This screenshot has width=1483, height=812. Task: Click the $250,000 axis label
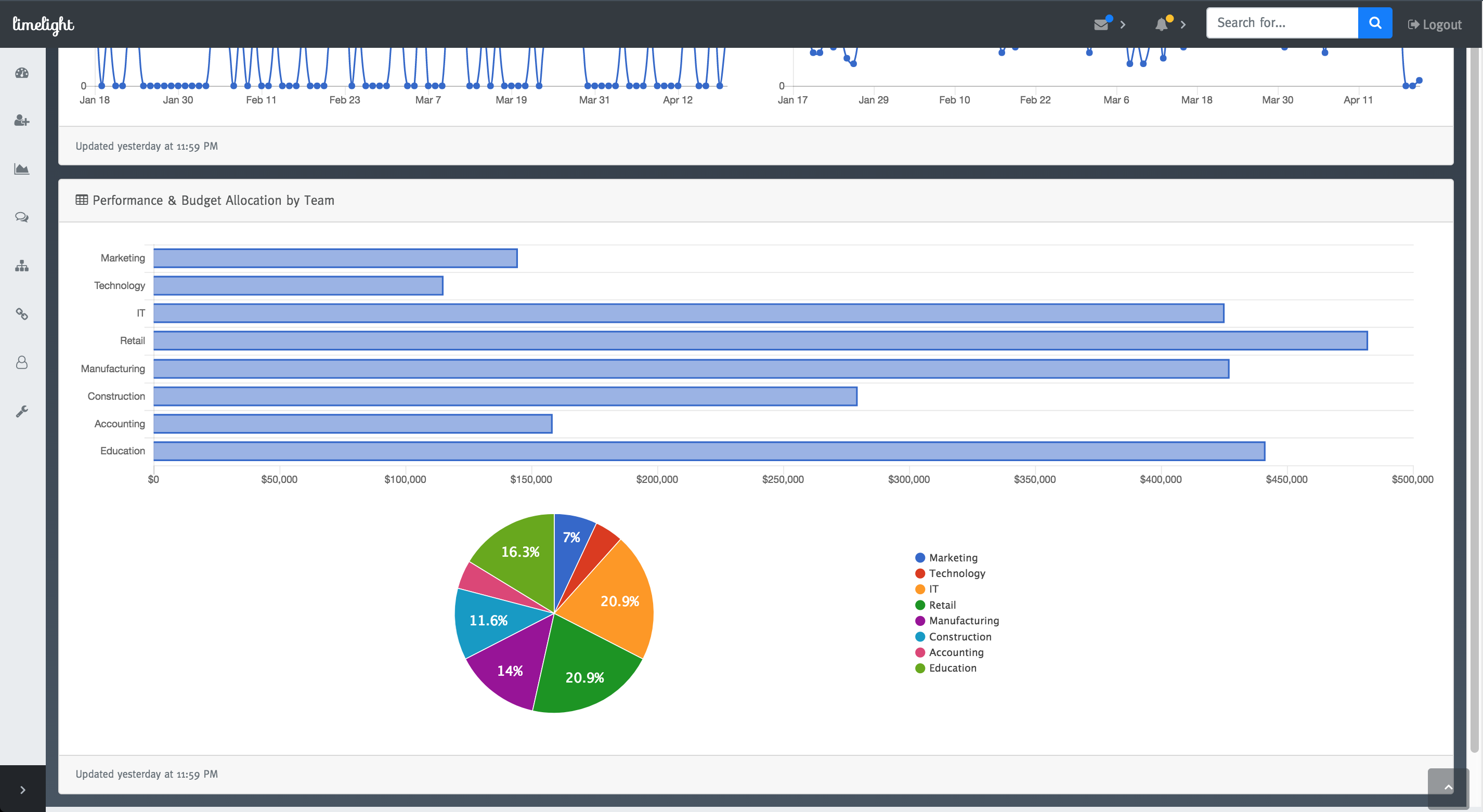pyautogui.click(x=783, y=479)
